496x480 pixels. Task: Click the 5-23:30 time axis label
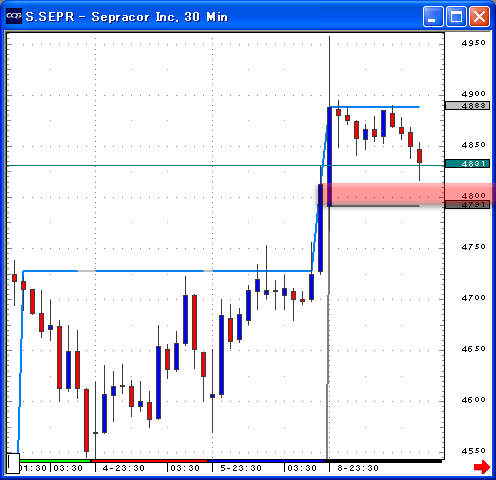point(241,468)
